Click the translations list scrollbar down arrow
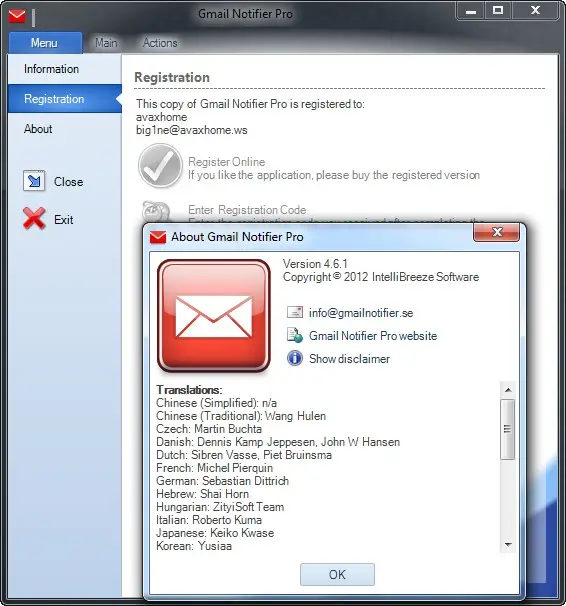This screenshot has height=606, width=566. click(x=508, y=545)
